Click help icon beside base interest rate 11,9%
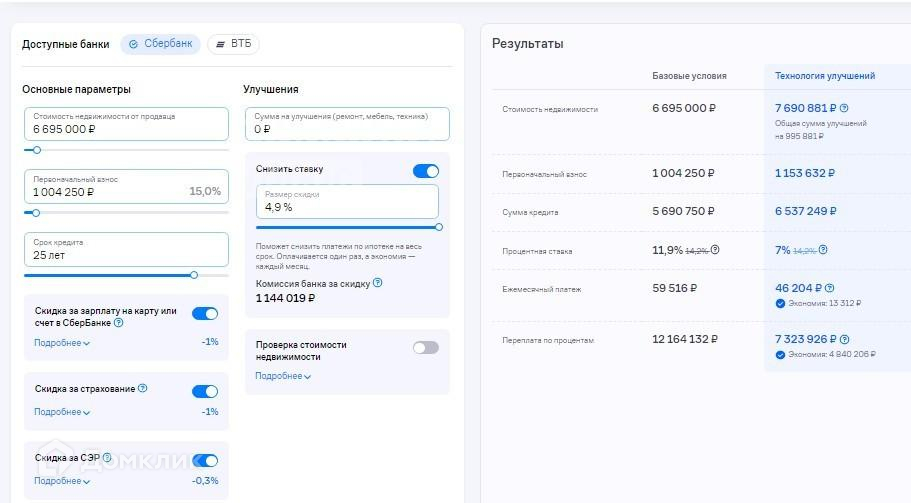The width and height of the screenshot is (911, 503). pyautogui.click(x=715, y=250)
